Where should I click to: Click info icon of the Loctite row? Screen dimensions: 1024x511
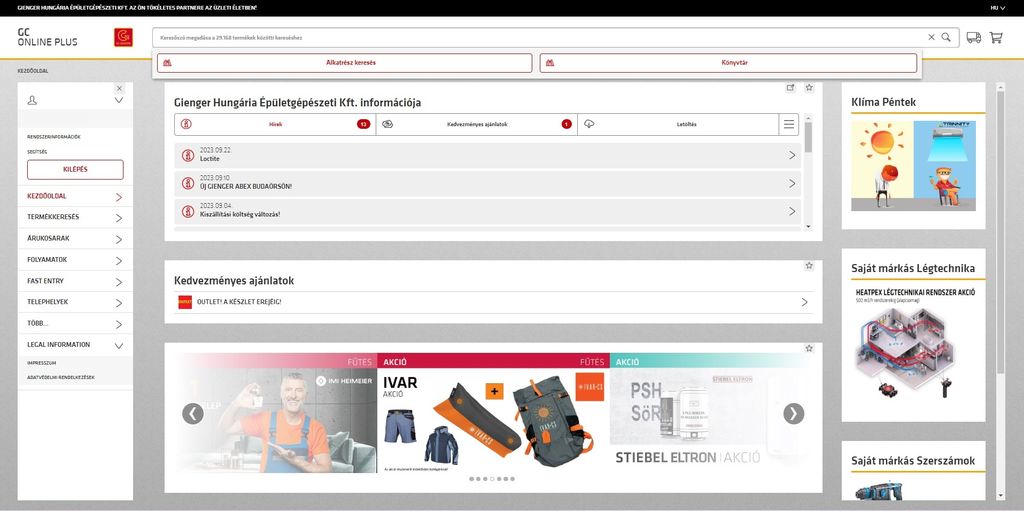pyautogui.click(x=188, y=156)
